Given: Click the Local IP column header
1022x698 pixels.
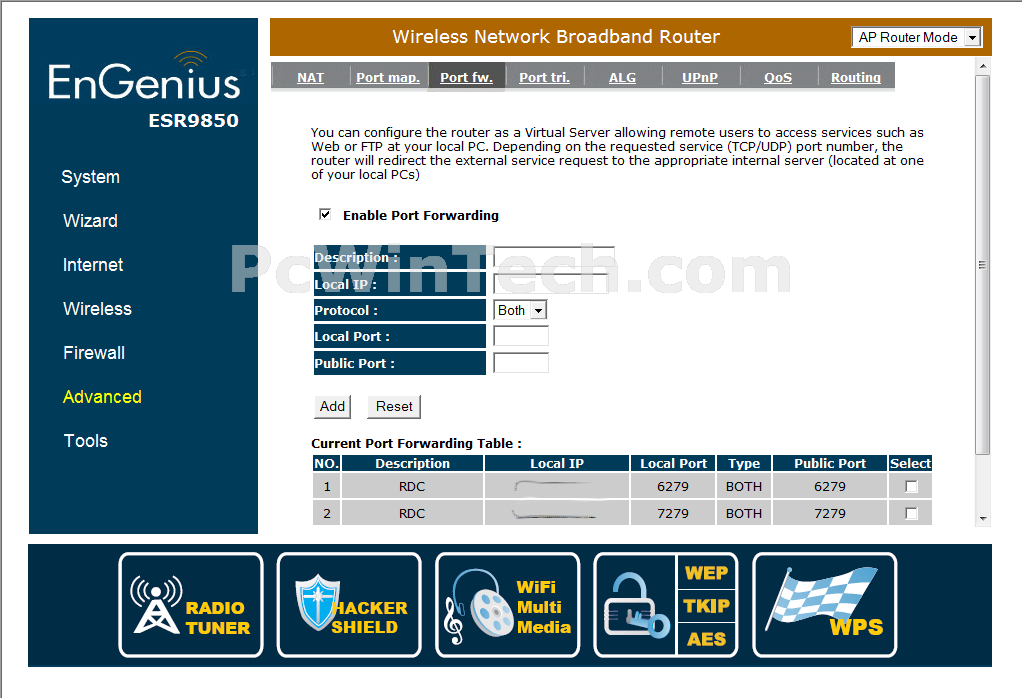Looking at the screenshot, I should 557,463.
